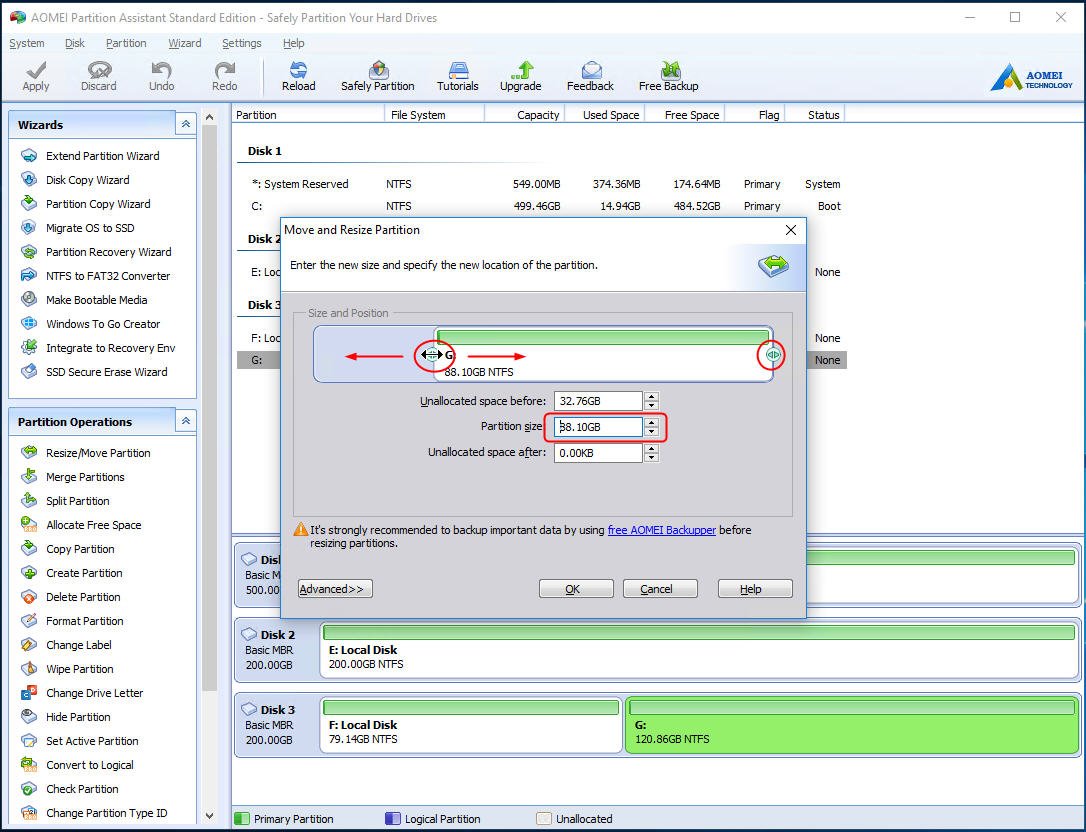Click the Upgrade toolbar icon

point(521,76)
